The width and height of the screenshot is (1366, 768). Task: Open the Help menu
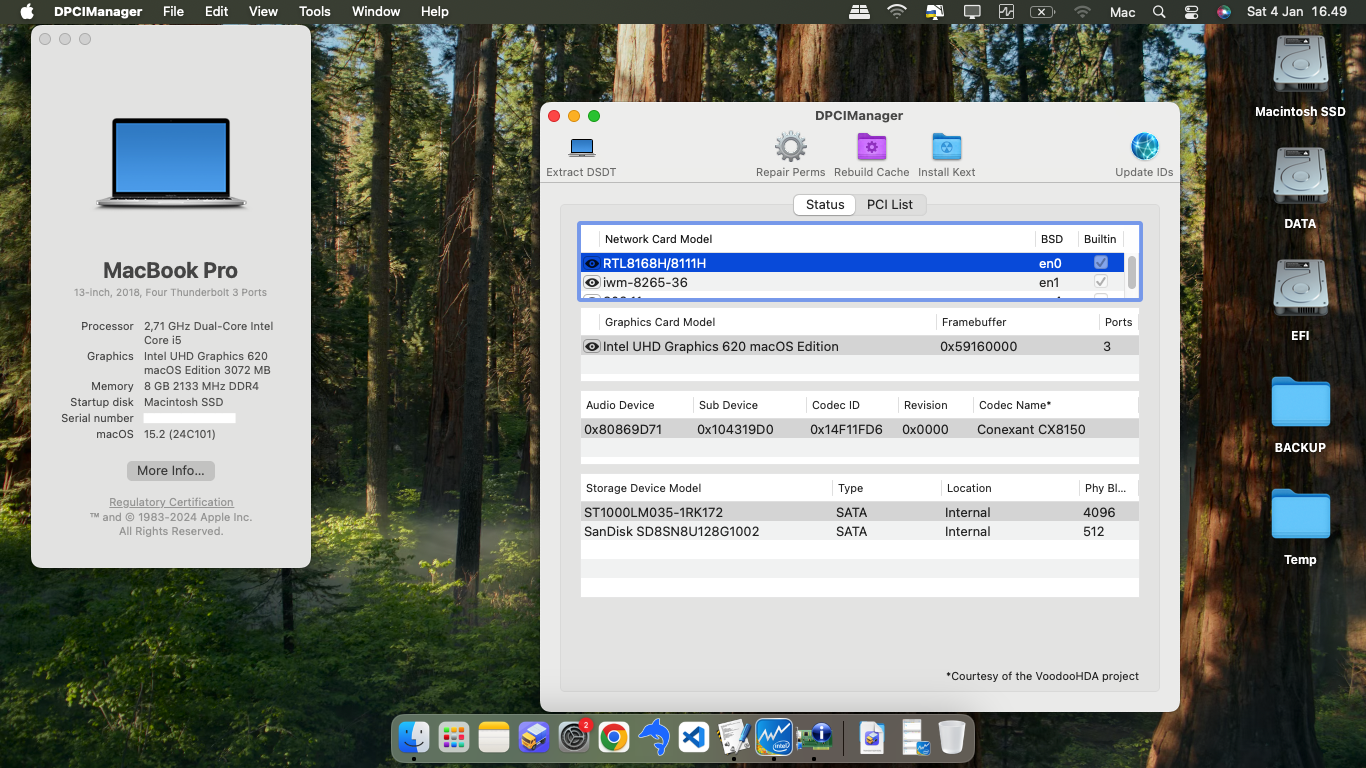pos(435,12)
